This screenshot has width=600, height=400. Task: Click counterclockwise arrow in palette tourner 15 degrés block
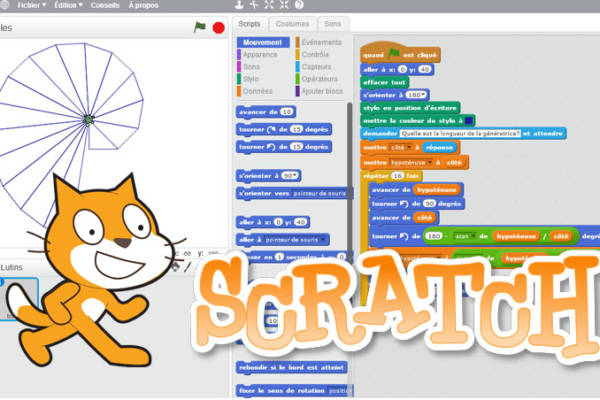tap(271, 147)
